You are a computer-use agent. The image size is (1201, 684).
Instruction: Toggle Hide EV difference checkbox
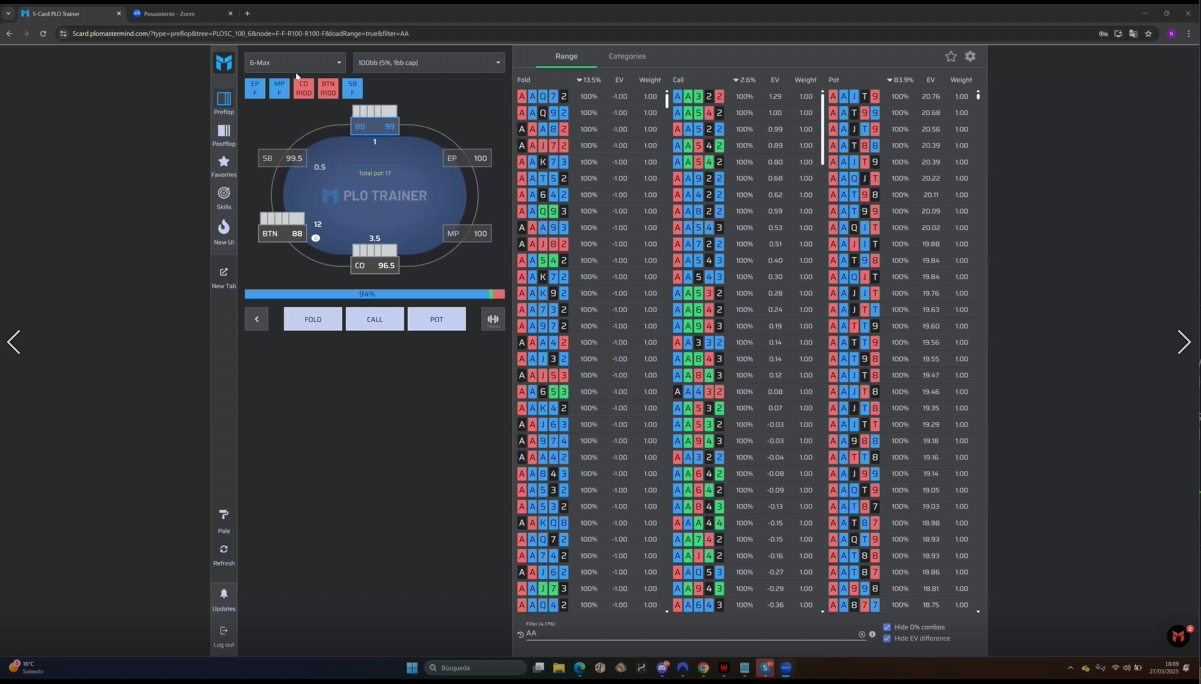tap(887, 638)
